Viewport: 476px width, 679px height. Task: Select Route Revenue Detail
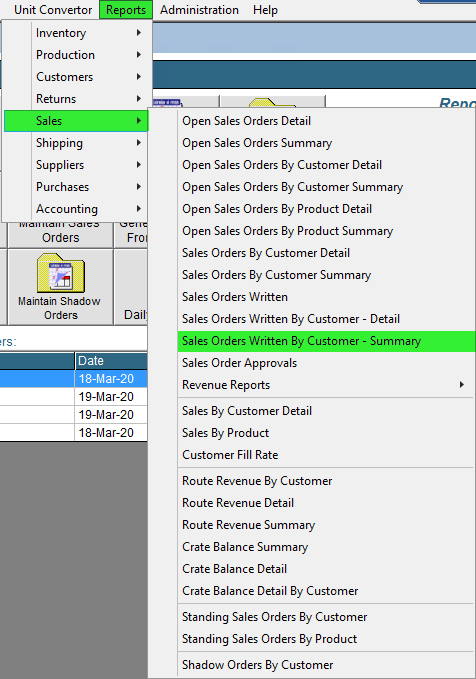point(326,503)
